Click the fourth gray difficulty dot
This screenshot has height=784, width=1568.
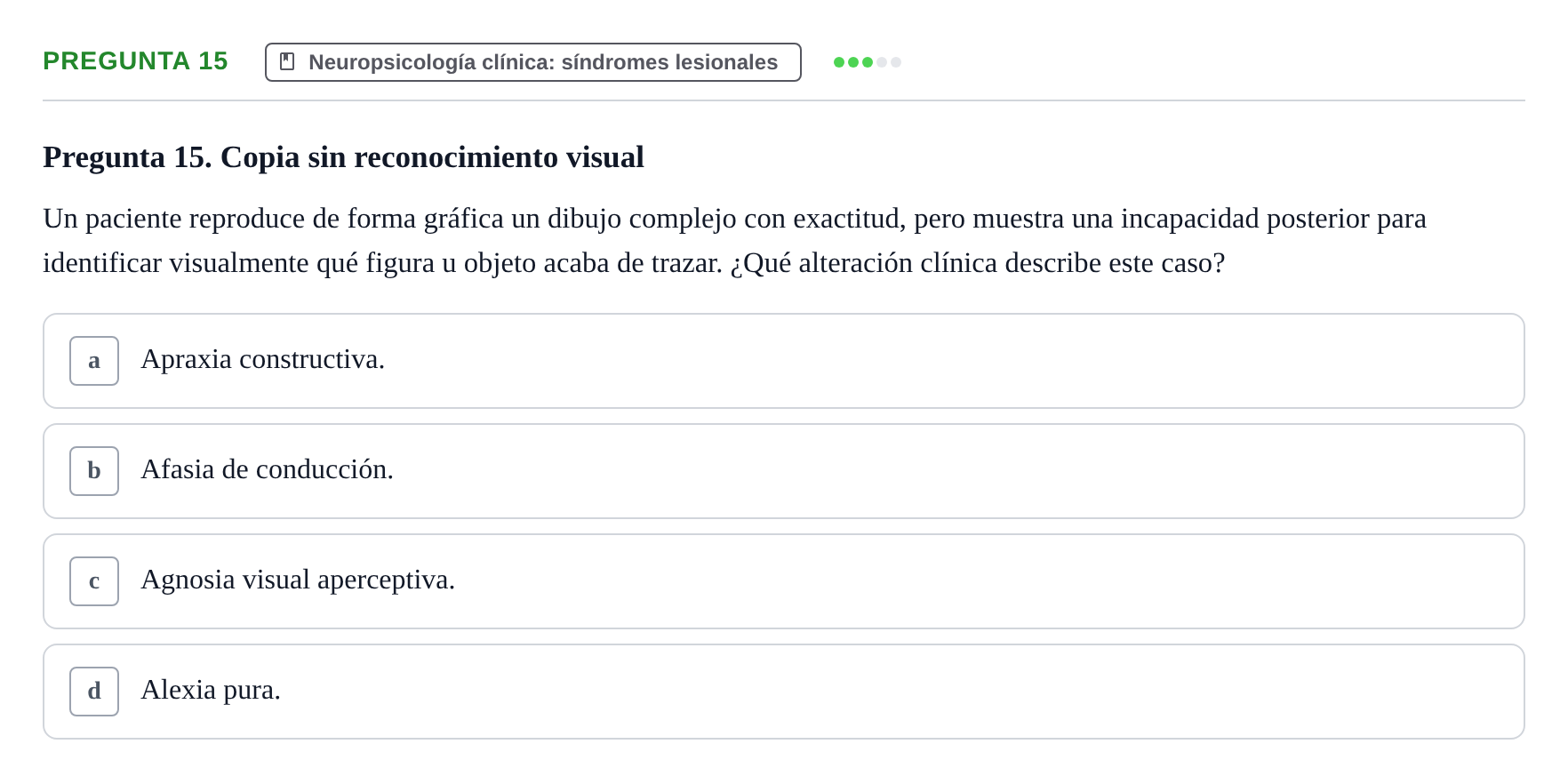tap(882, 62)
